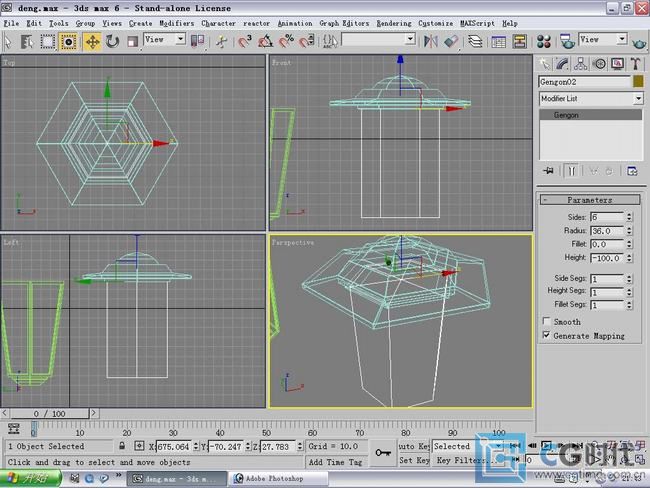
Task: Open Curve Editor icon
Action: pyautogui.click(x=498, y=41)
